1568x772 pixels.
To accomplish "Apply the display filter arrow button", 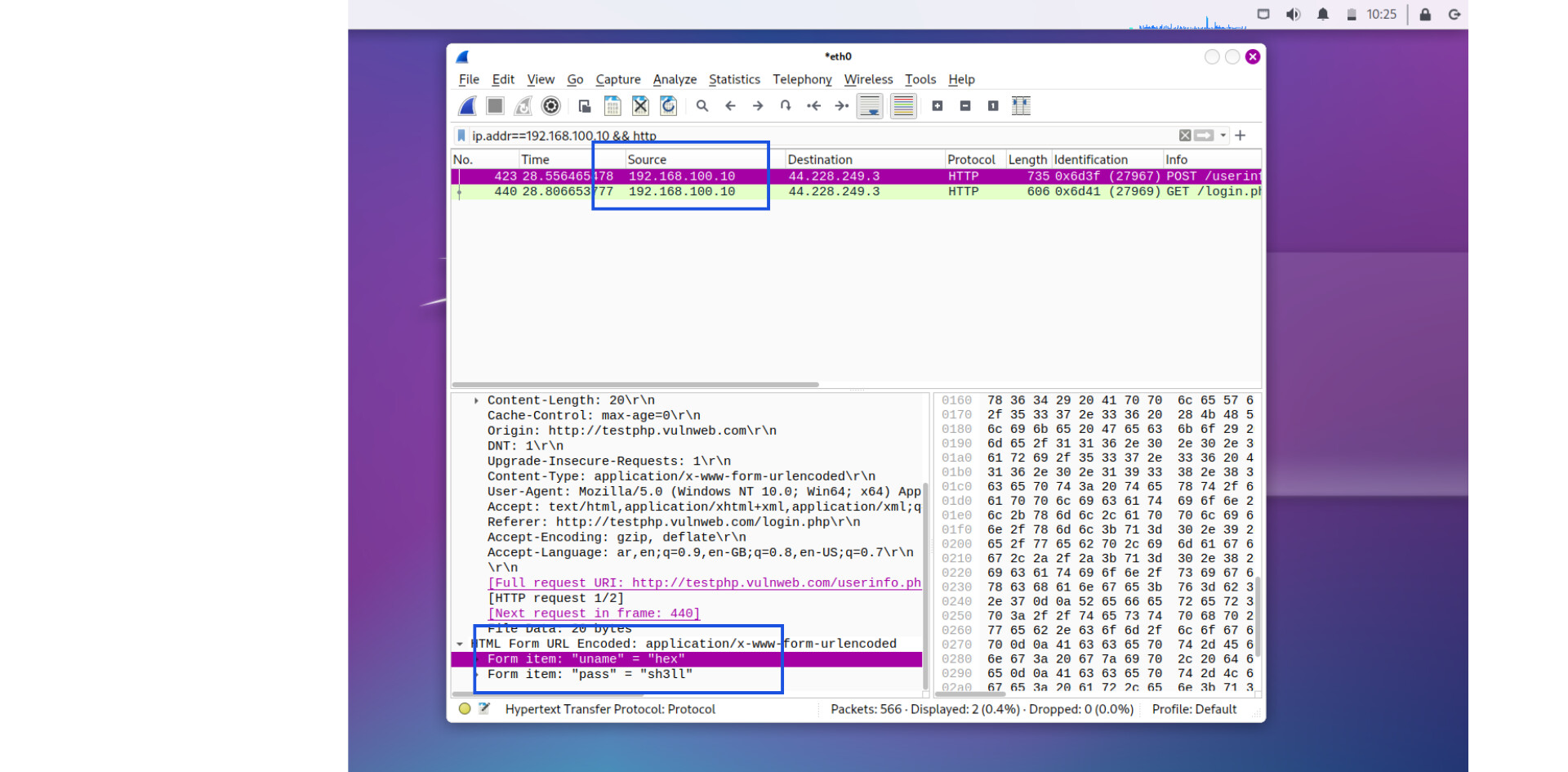I will pos(1205,136).
